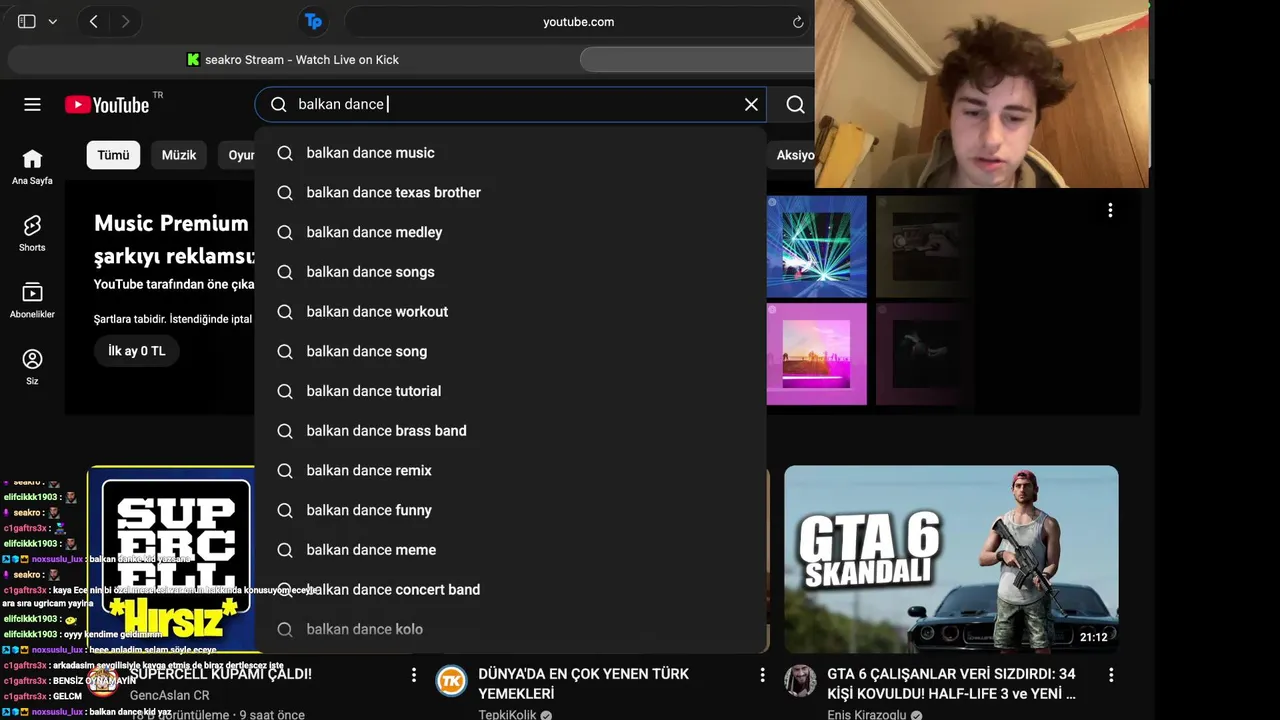Screen dimensions: 1280x720
Task: Click TepkiKolik channel avatar
Action: pyautogui.click(x=452, y=681)
